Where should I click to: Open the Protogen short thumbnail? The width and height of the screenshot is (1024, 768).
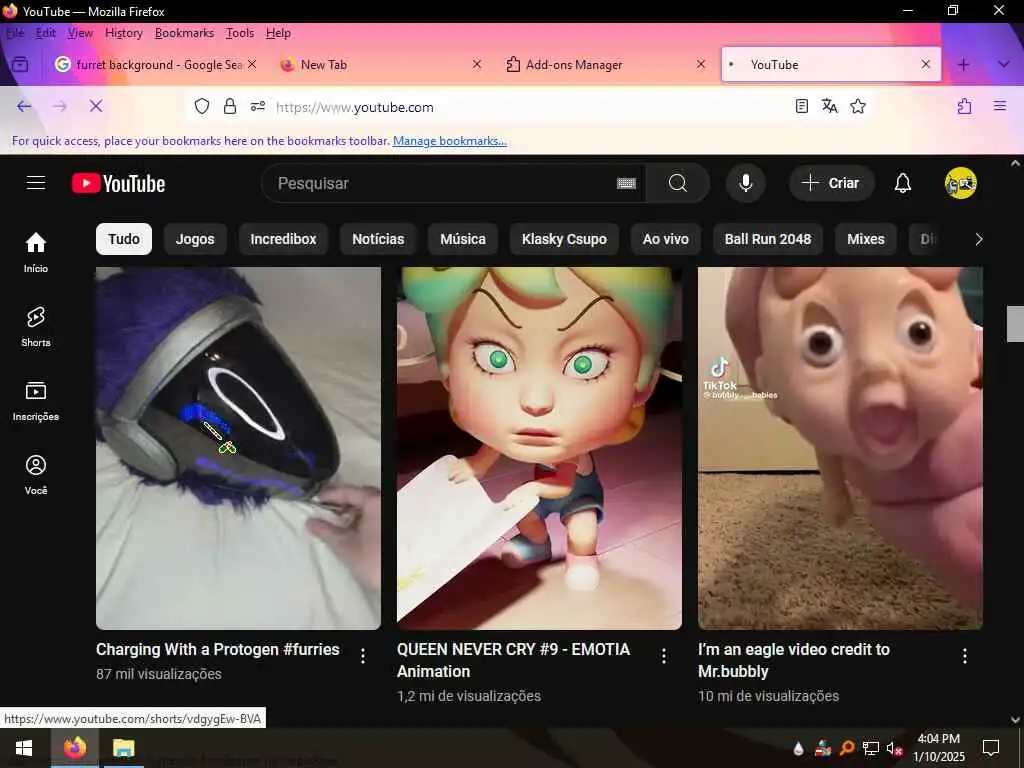(x=238, y=448)
